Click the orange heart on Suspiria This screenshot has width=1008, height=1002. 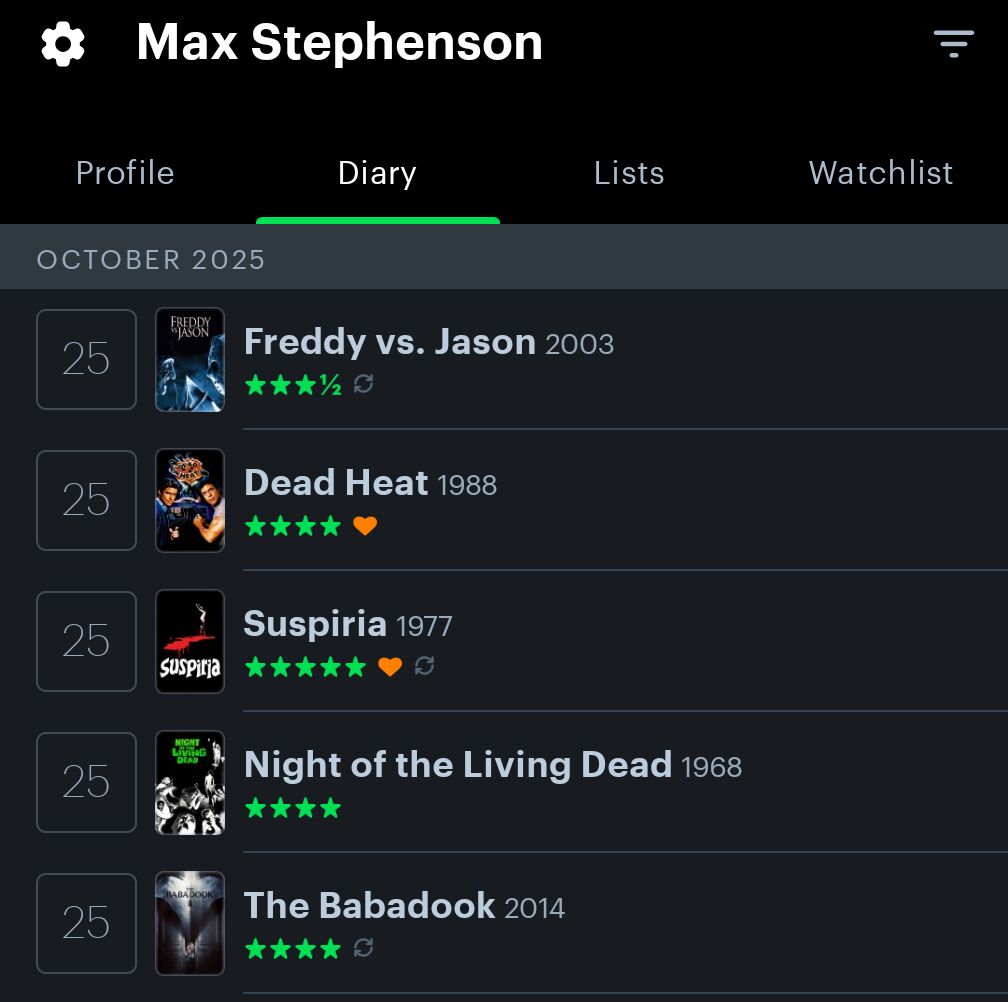[x=390, y=667]
